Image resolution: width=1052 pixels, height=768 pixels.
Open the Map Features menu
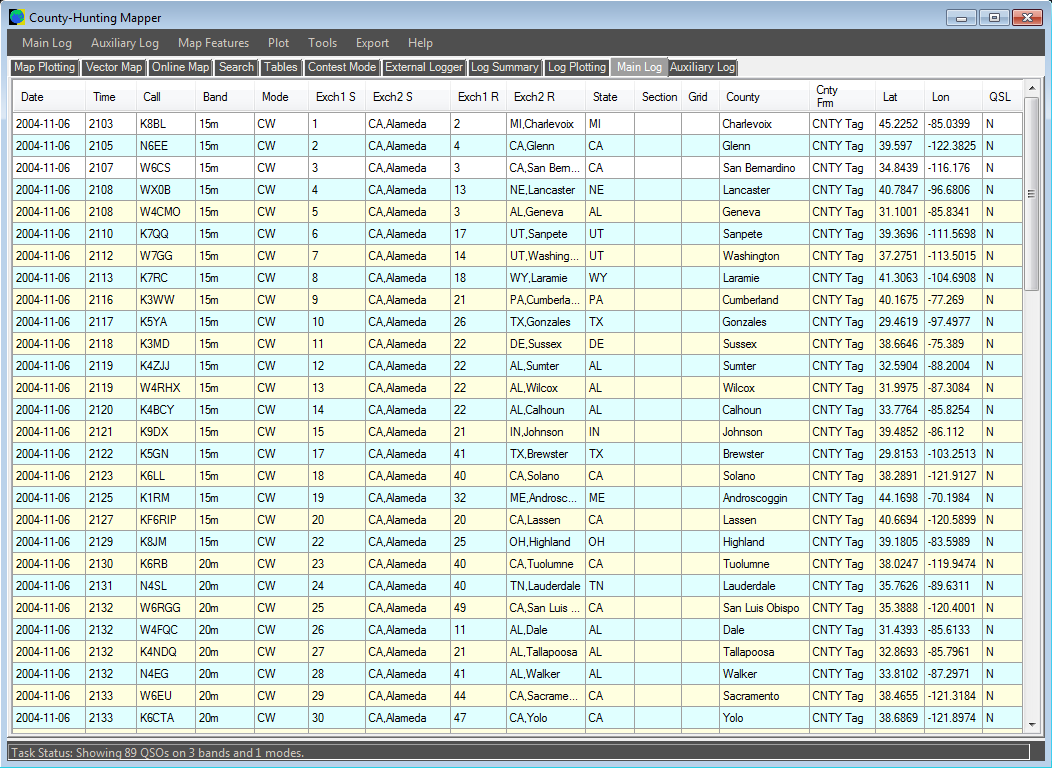(x=213, y=43)
